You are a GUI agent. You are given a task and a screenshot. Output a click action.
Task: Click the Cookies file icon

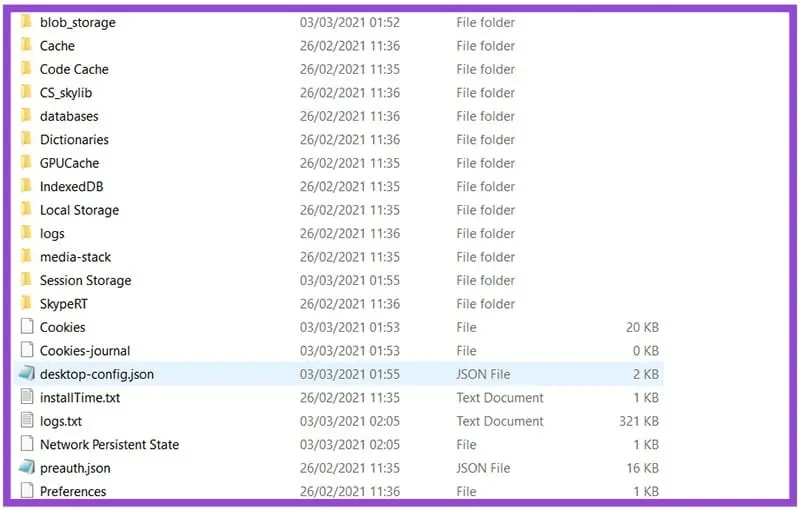[x=27, y=327]
